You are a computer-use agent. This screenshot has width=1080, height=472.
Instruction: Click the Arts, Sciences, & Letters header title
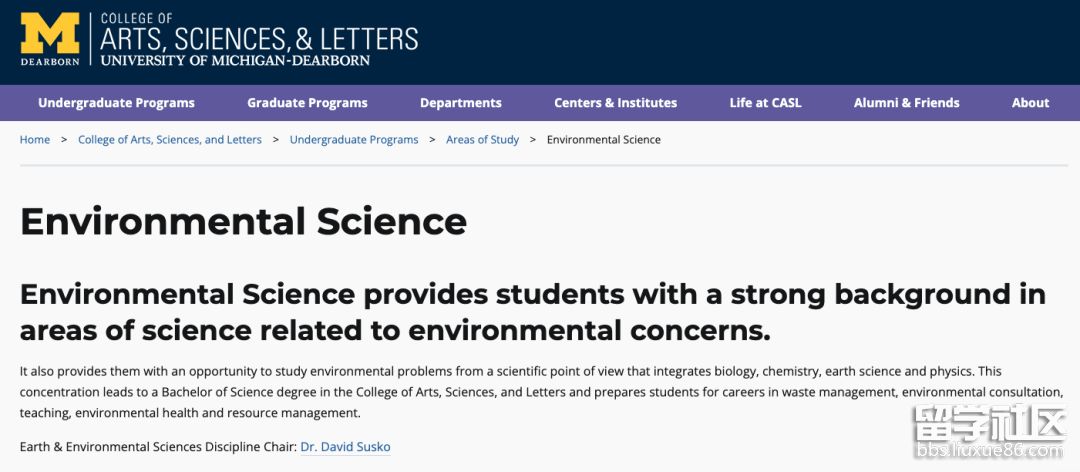tap(259, 39)
